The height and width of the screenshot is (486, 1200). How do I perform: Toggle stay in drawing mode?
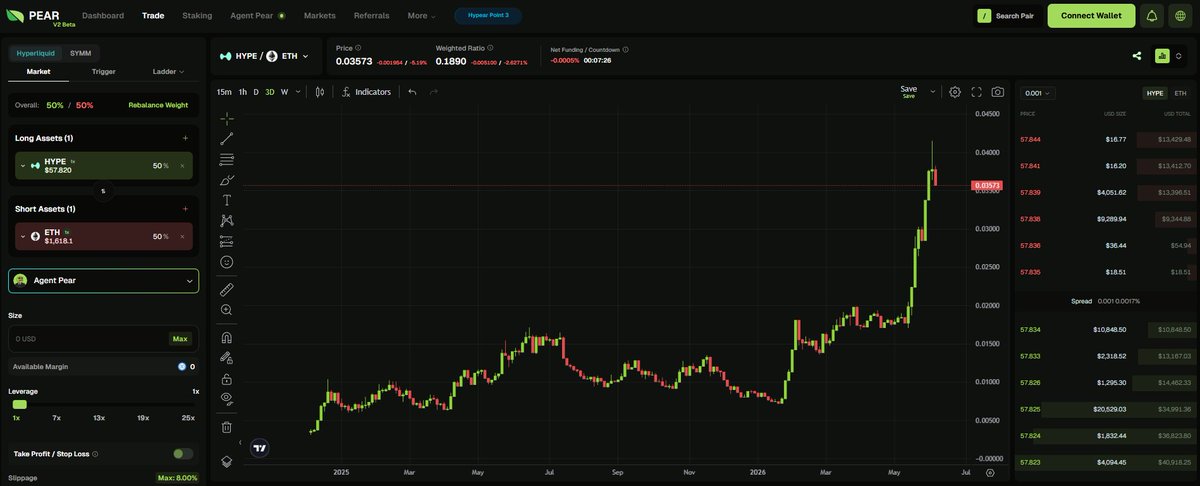coord(227,357)
